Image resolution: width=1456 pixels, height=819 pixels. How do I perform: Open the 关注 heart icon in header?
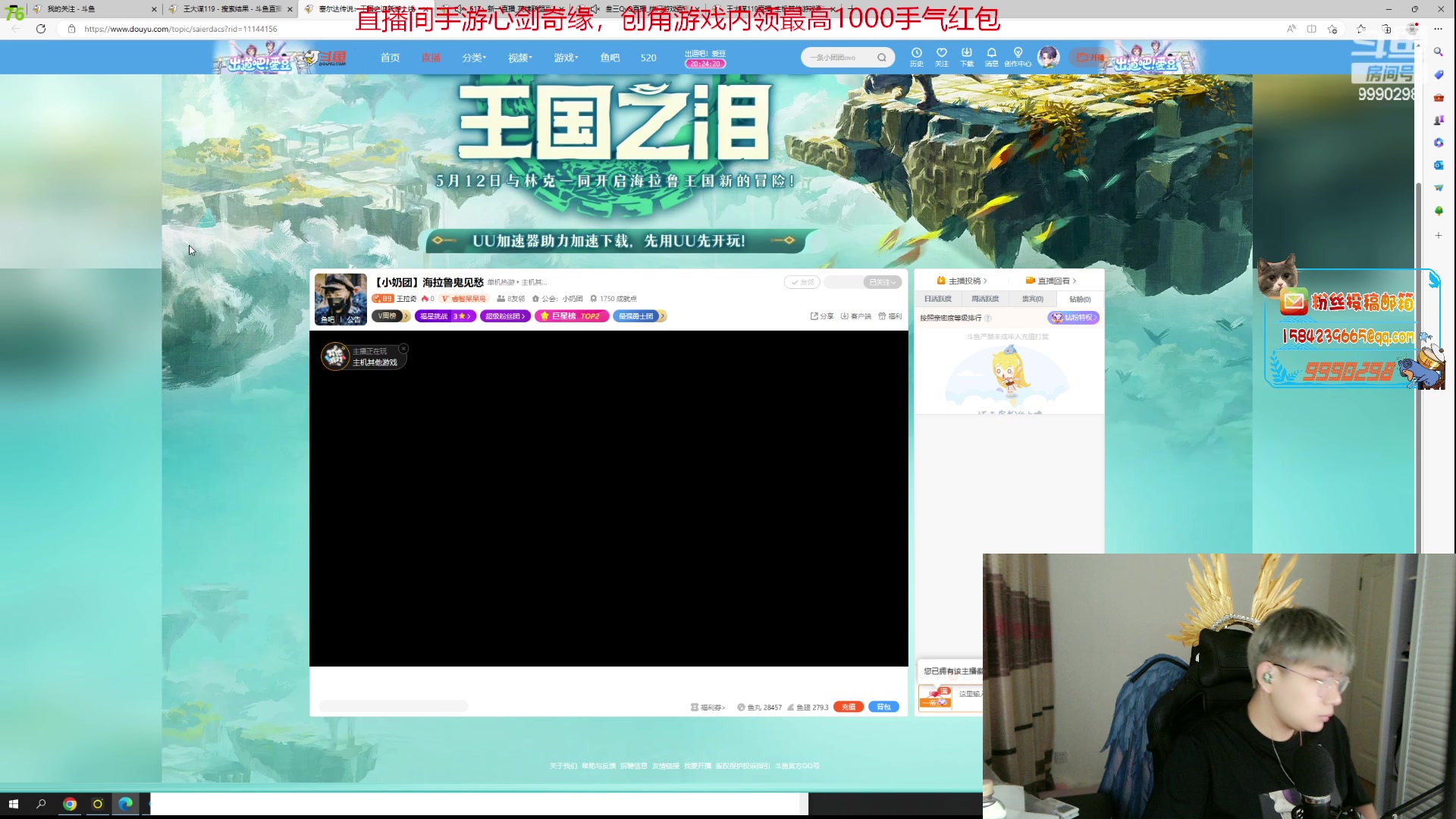click(942, 57)
